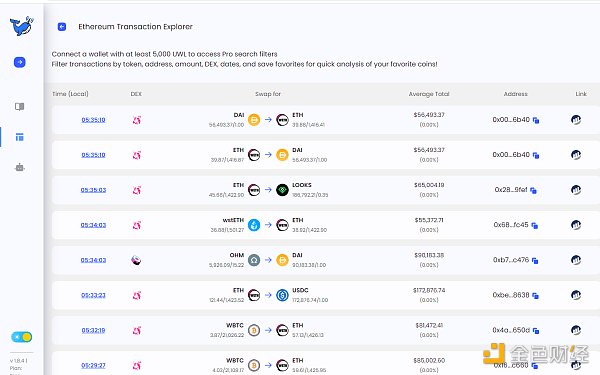Open the book icon in sidebar
The width and height of the screenshot is (600, 375).
20,107
